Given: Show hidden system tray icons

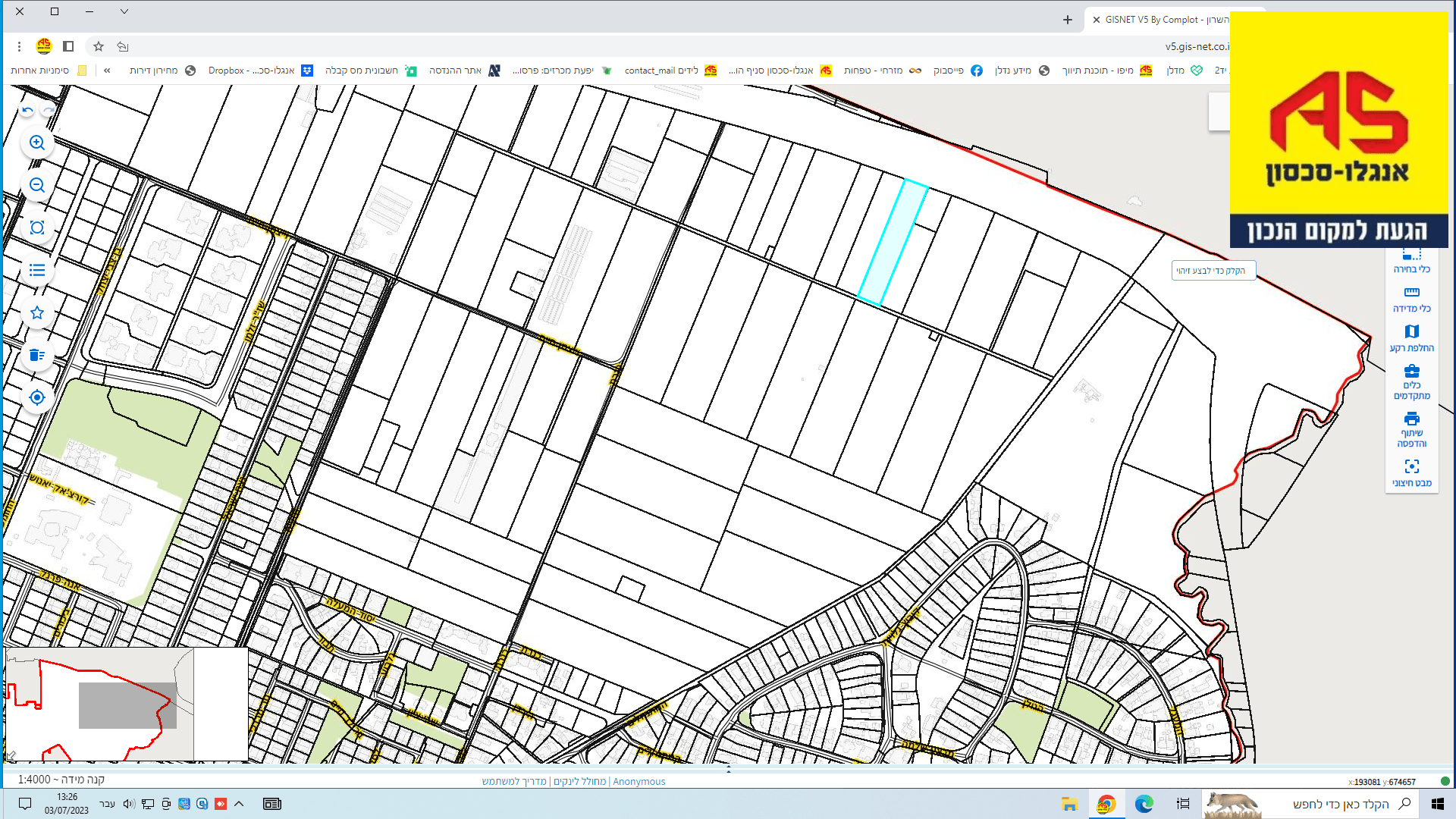Looking at the screenshot, I should (x=239, y=804).
